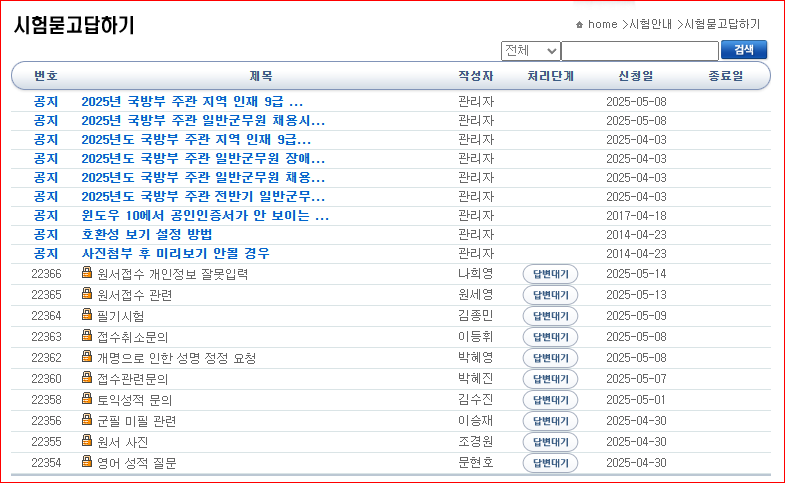Screen dimensions: 785x483
Task: Open post 접수관련문의
Action: tap(133, 379)
